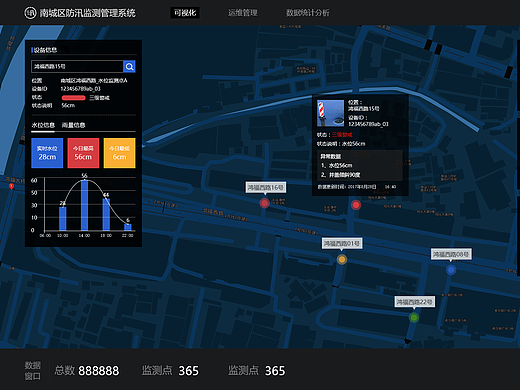The image size is (520, 390).
Task: Switch to the 可视化 tab
Action: tap(185, 13)
